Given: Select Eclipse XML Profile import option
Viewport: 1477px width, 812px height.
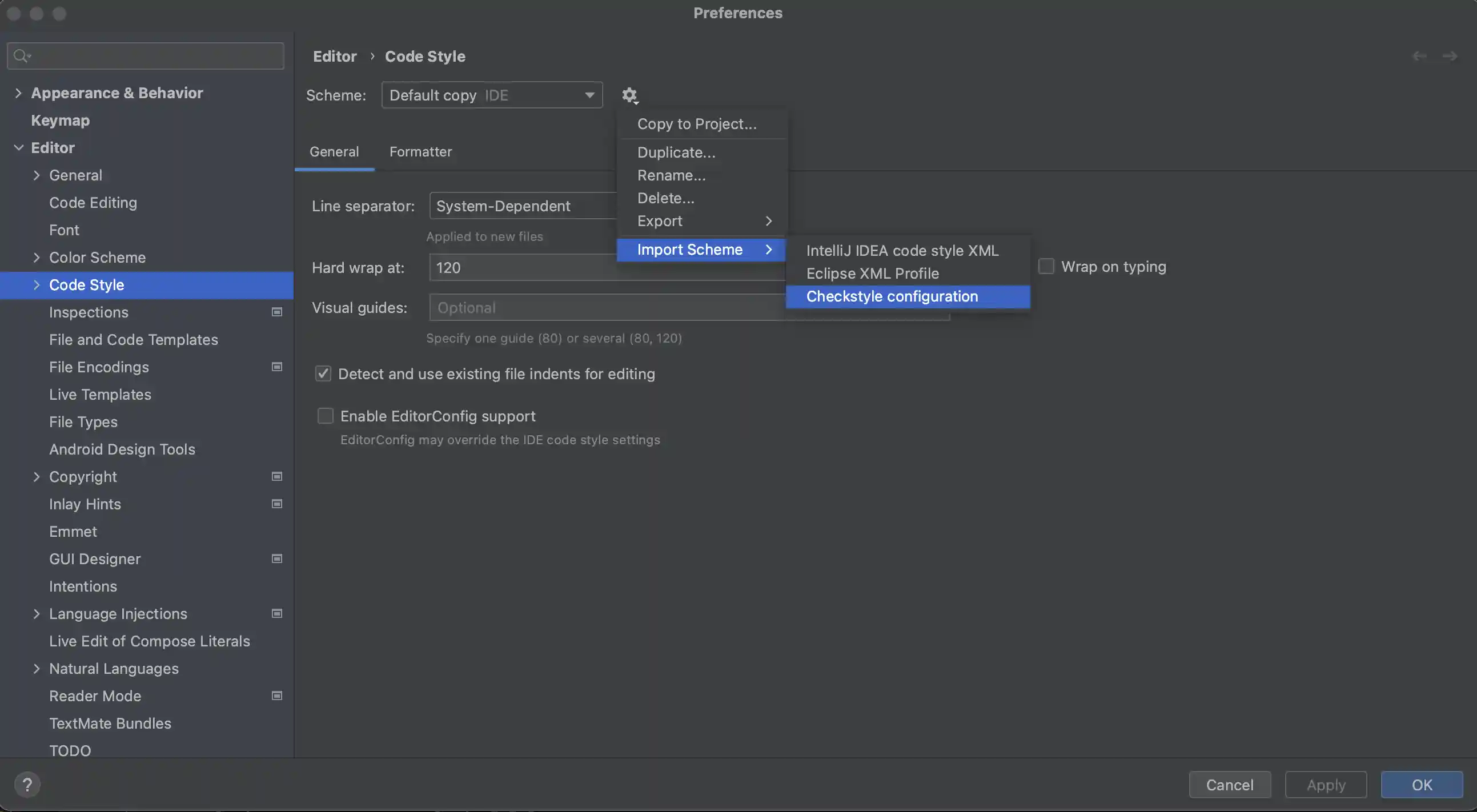Looking at the screenshot, I should (872, 274).
